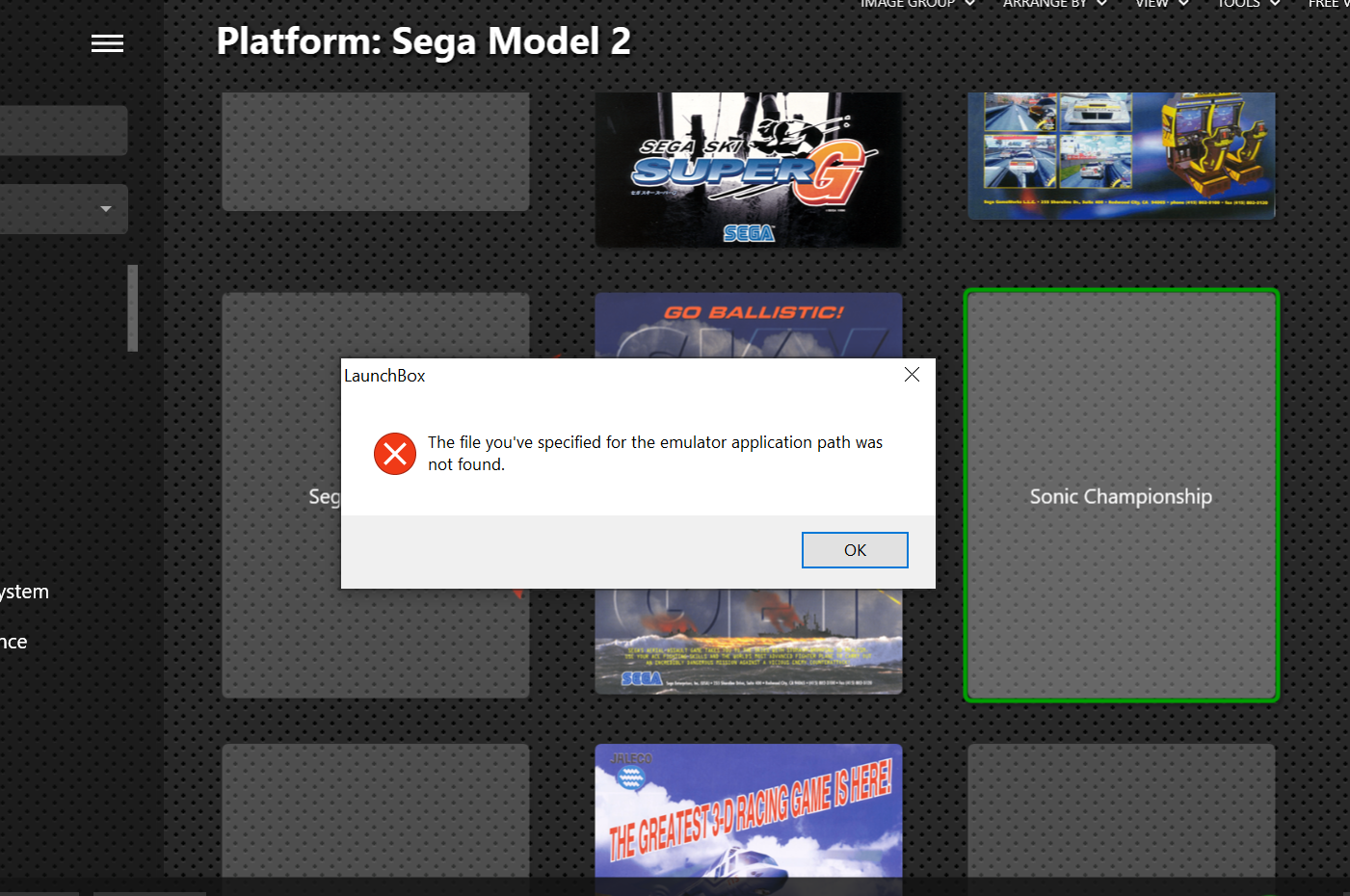Select the Sonic Championship game tile
This screenshot has width=1350, height=896.
coord(1122,495)
